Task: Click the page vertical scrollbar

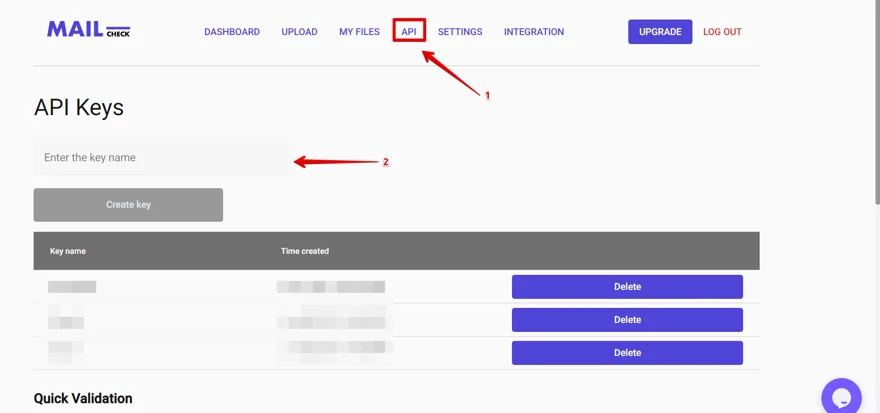Action: [877, 101]
